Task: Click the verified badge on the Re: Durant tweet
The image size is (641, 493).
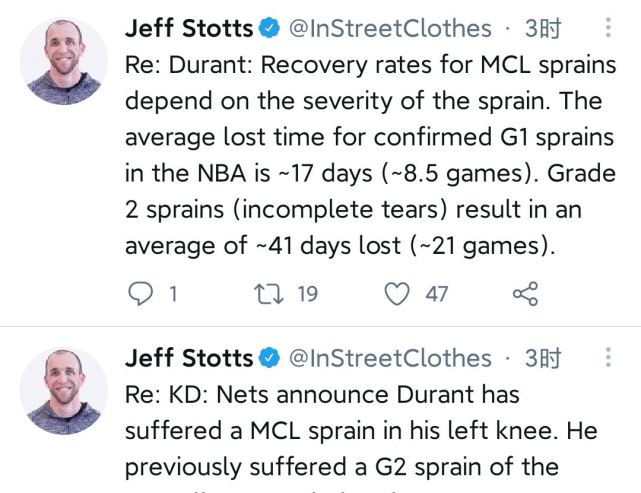Action: [x=270, y=29]
